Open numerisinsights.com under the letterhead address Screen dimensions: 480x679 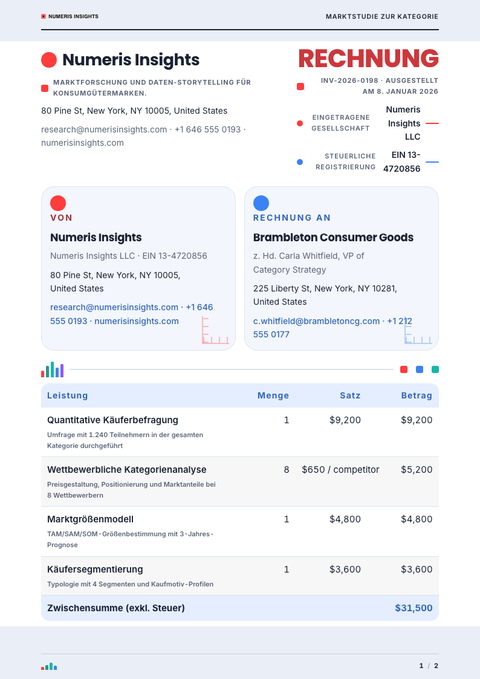pyautogui.click(x=82, y=143)
